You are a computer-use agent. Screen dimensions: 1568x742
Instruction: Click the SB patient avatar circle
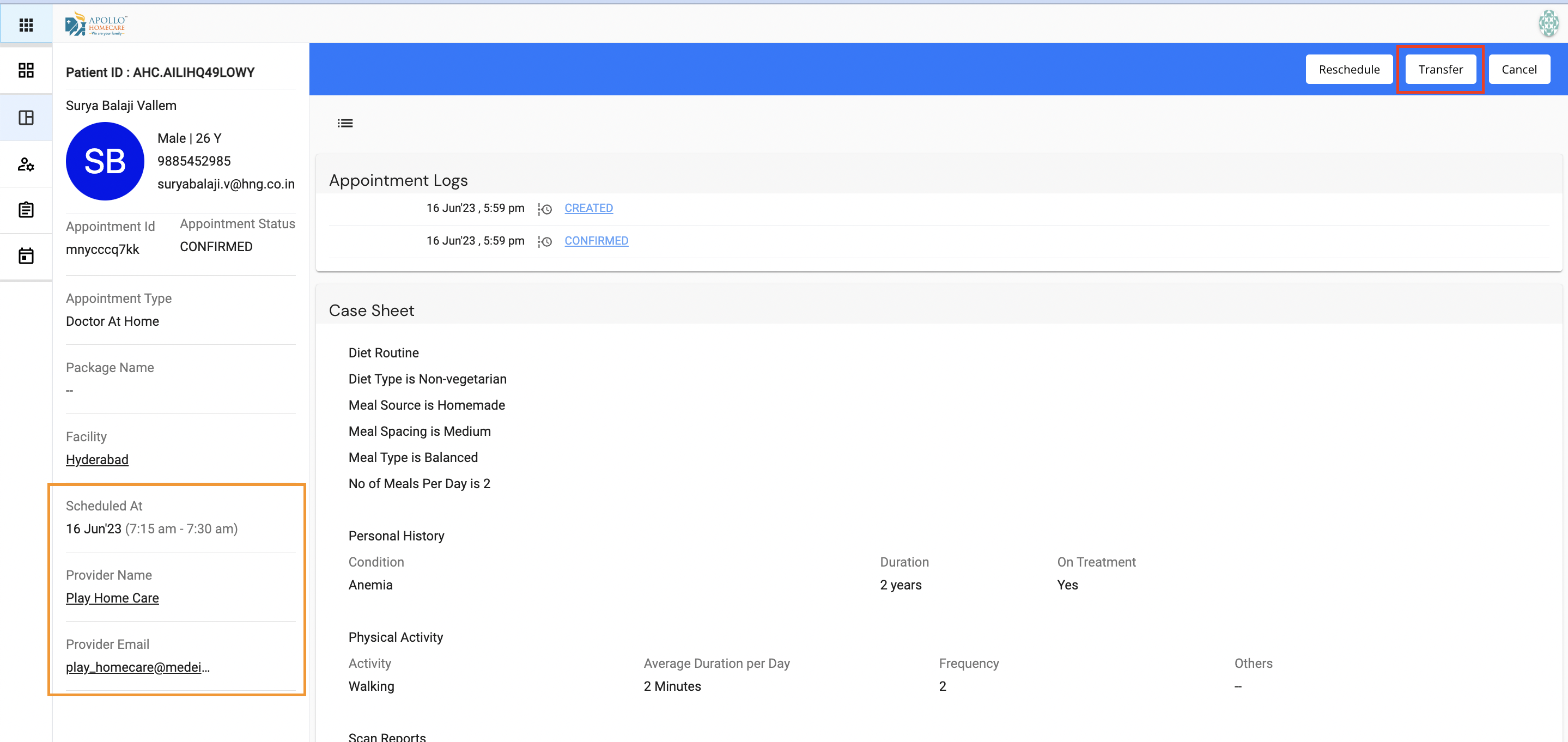[x=105, y=161]
